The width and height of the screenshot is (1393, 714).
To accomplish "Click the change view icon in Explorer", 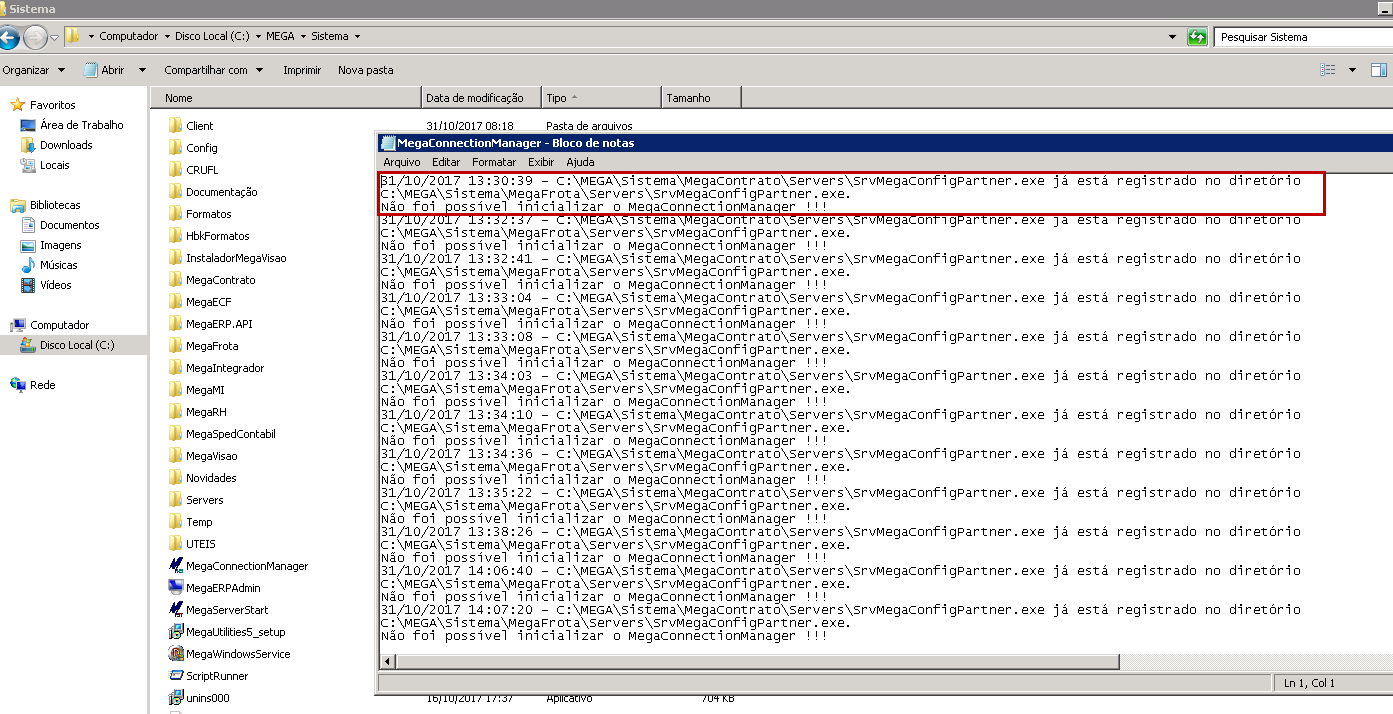I will tap(1328, 70).
